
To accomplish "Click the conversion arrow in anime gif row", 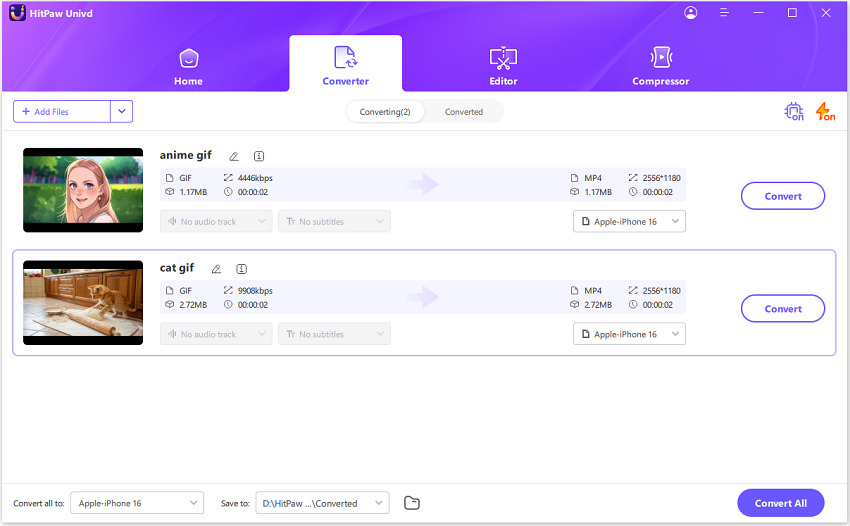I will [422, 184].
